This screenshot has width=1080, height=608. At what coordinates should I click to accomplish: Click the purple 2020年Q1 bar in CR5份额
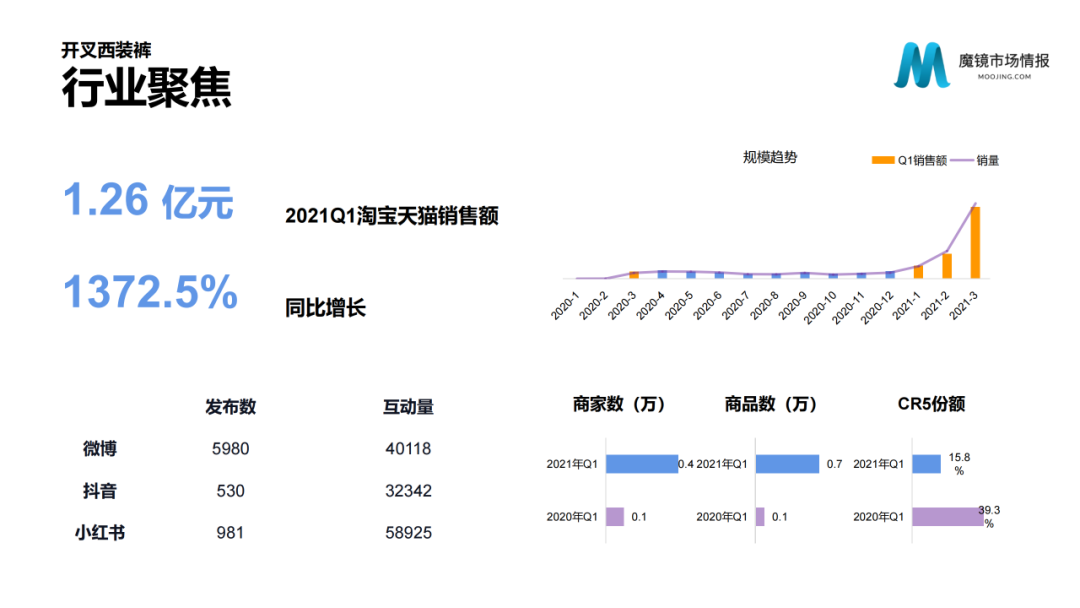948,516
